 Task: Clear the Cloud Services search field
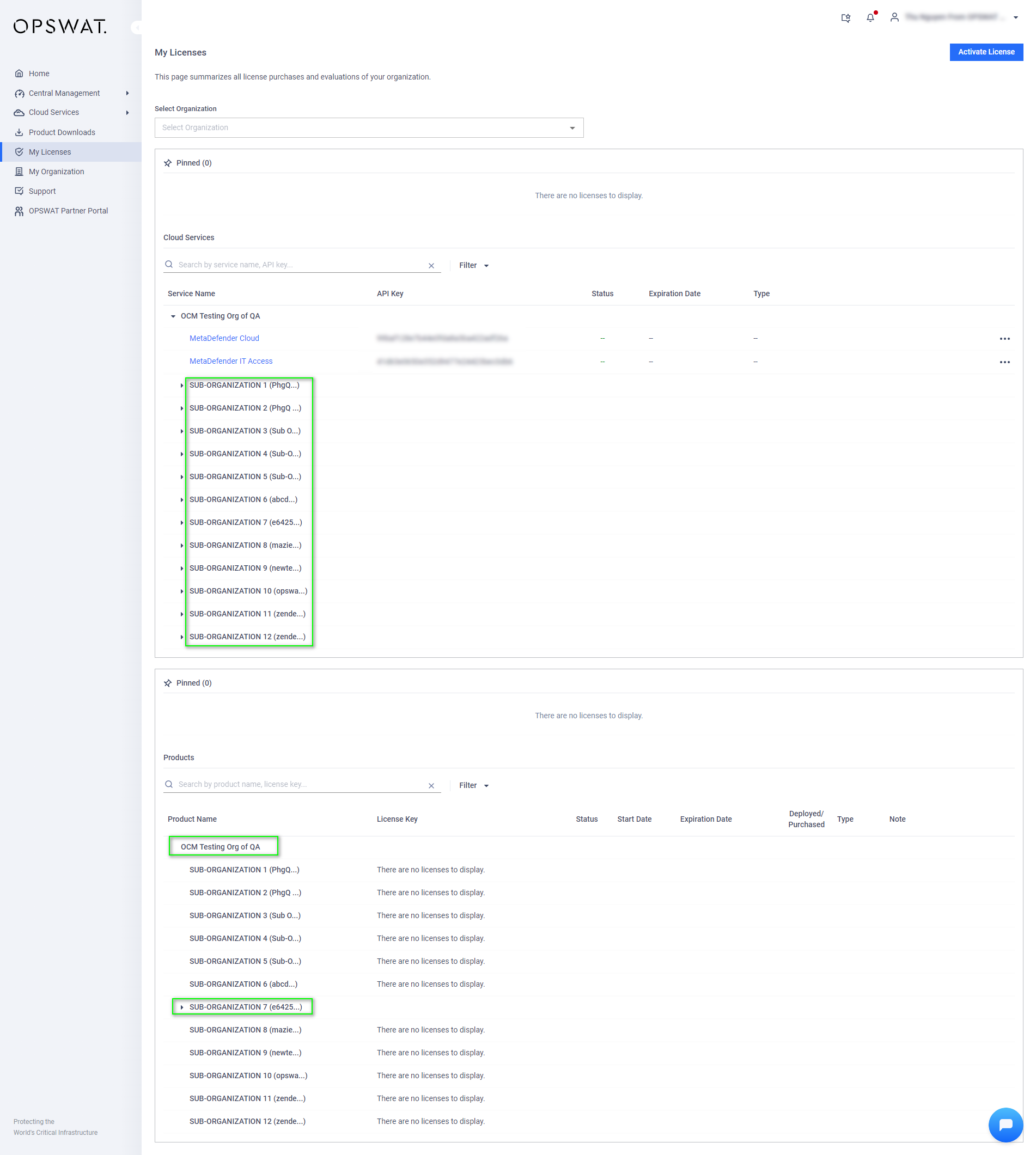[x=431, y=266]
